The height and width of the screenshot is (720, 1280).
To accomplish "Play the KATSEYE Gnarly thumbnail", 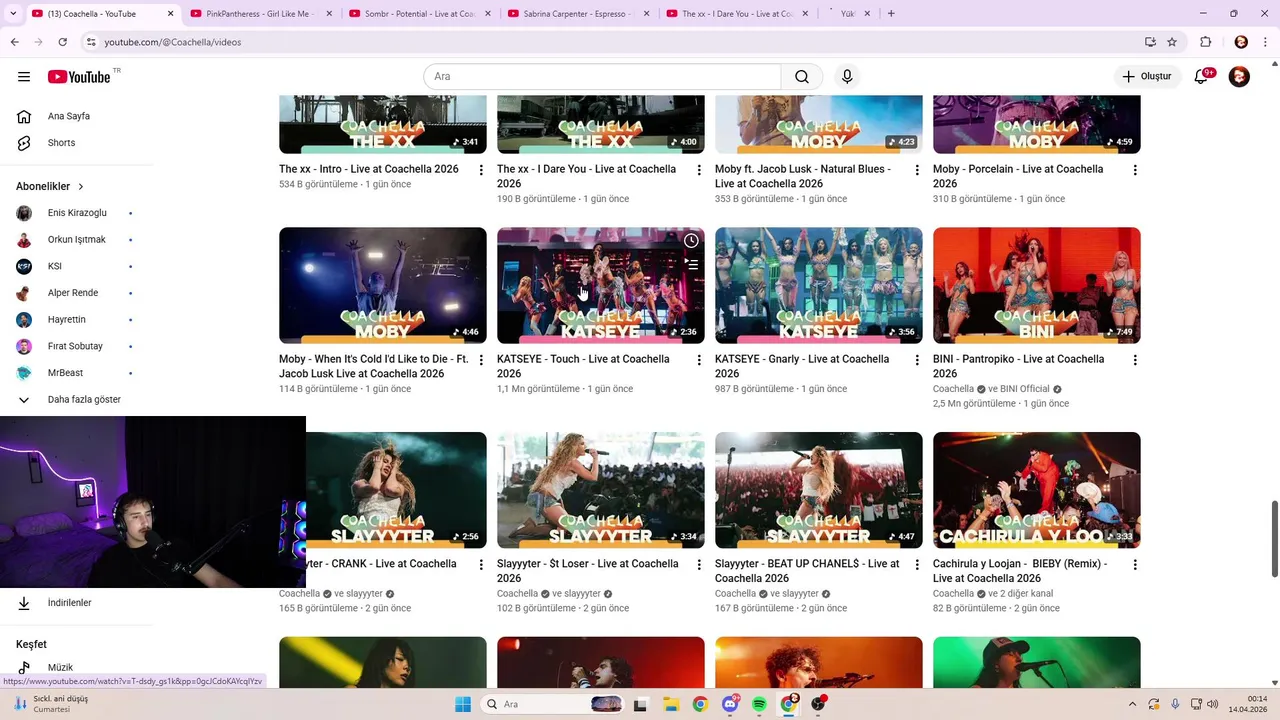I will [819, 285].
